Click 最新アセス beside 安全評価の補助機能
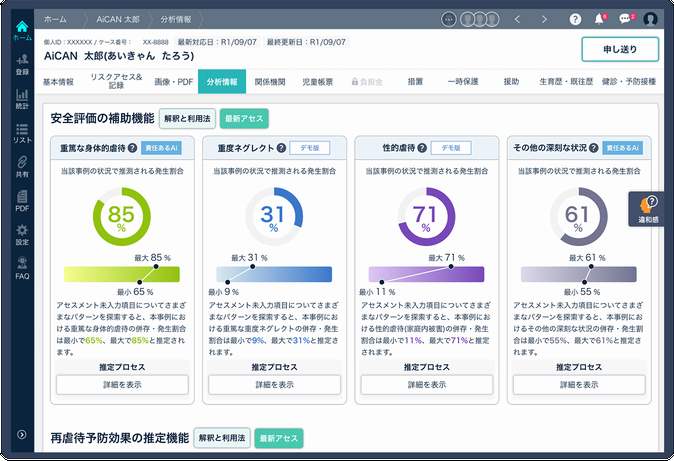 coord(244,119)
